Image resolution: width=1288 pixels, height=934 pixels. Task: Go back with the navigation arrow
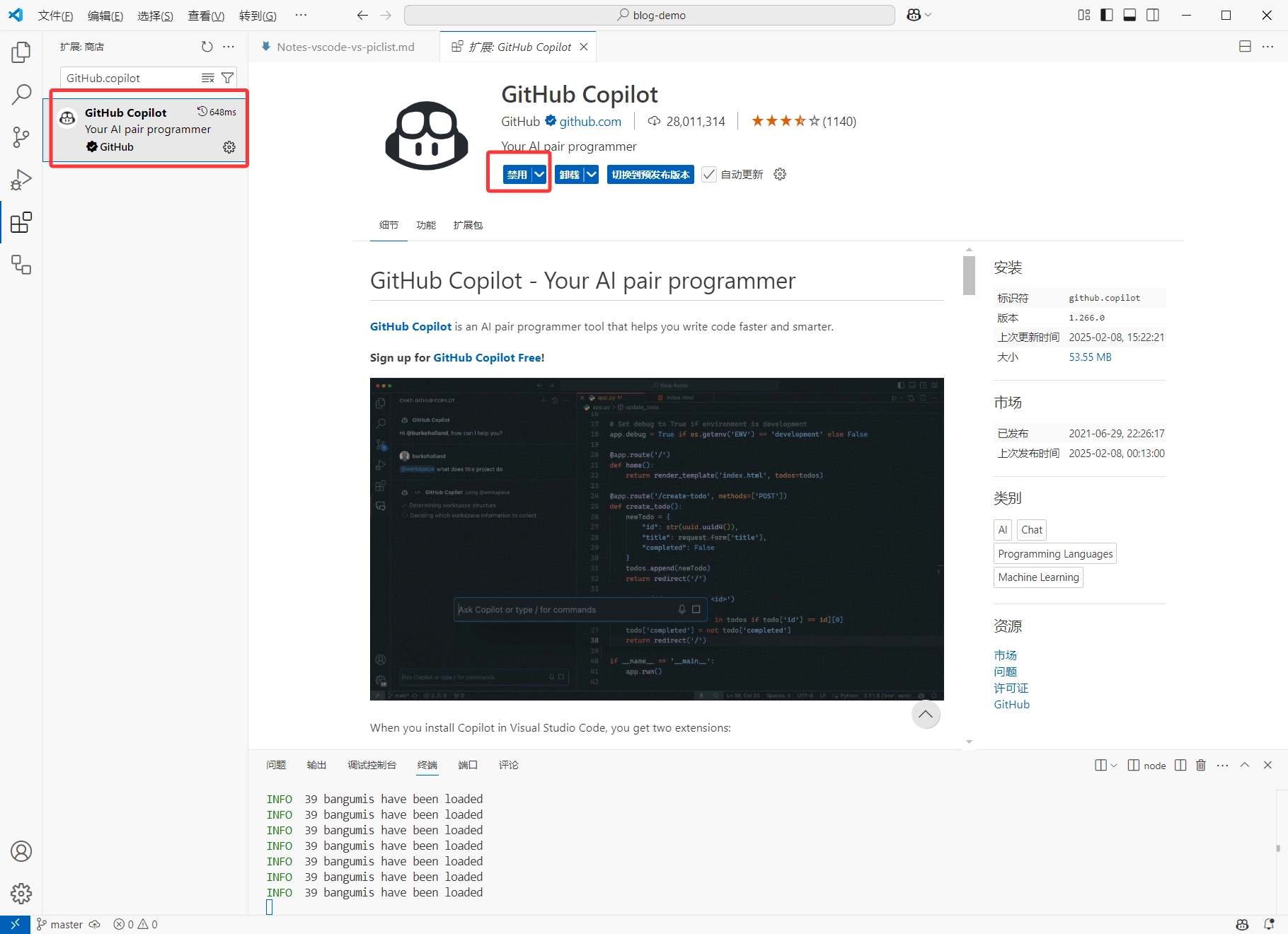pos(362,15)
